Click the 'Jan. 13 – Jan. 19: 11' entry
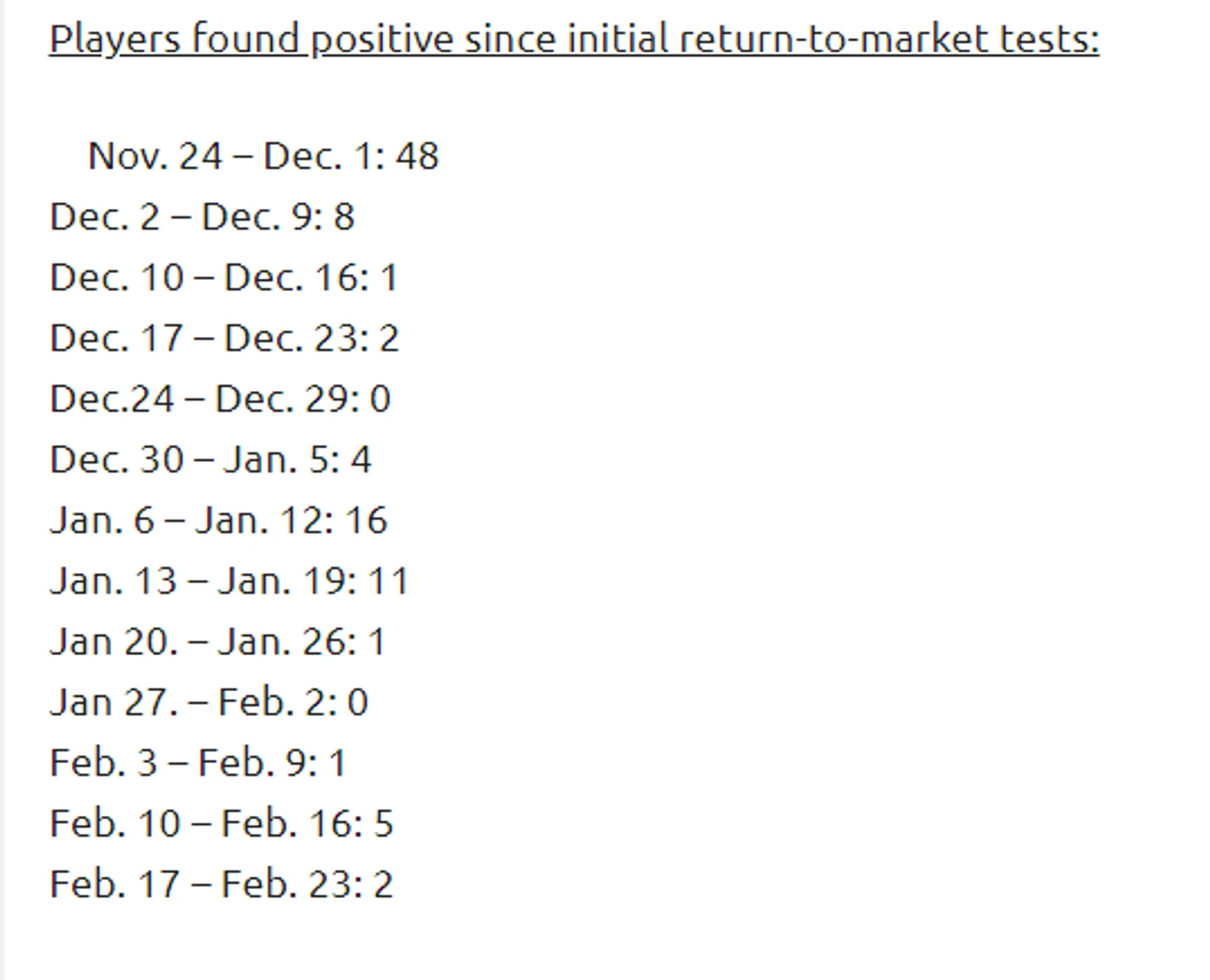 click(x=230, y=581)
